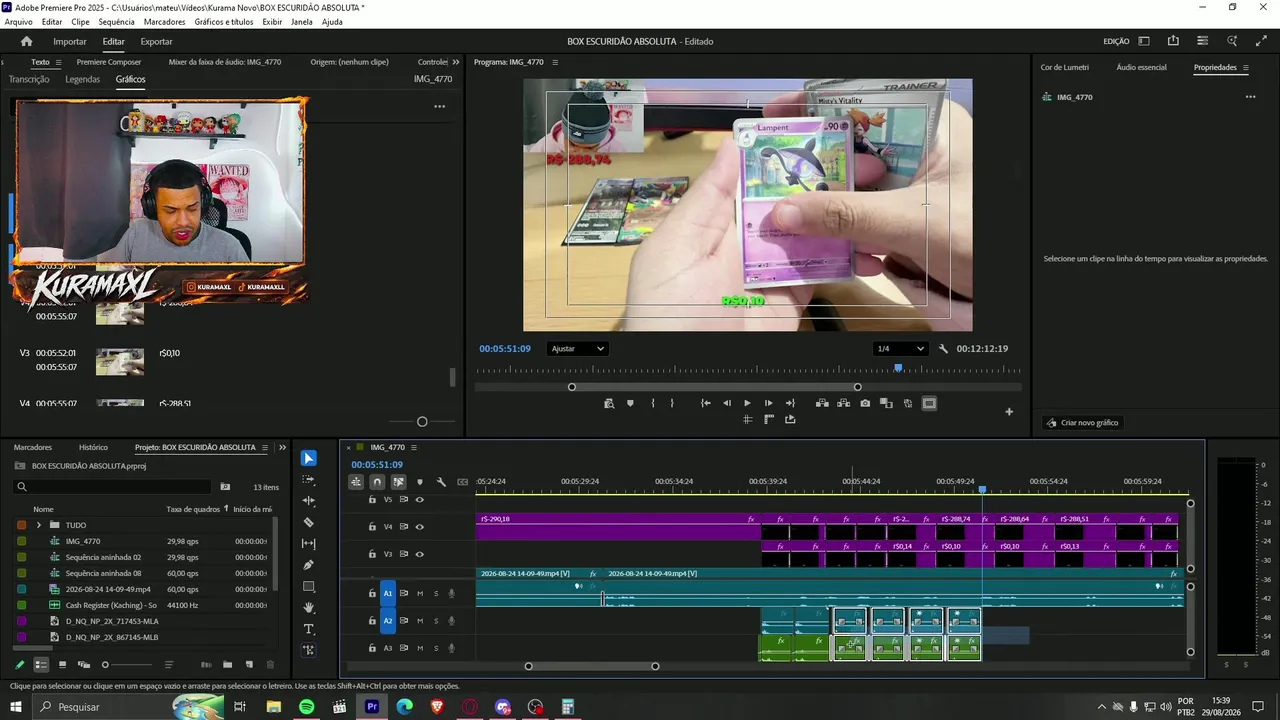Create a new item in Project panel
Viewport: 1280px width, 720px height.
pos(248,664)
